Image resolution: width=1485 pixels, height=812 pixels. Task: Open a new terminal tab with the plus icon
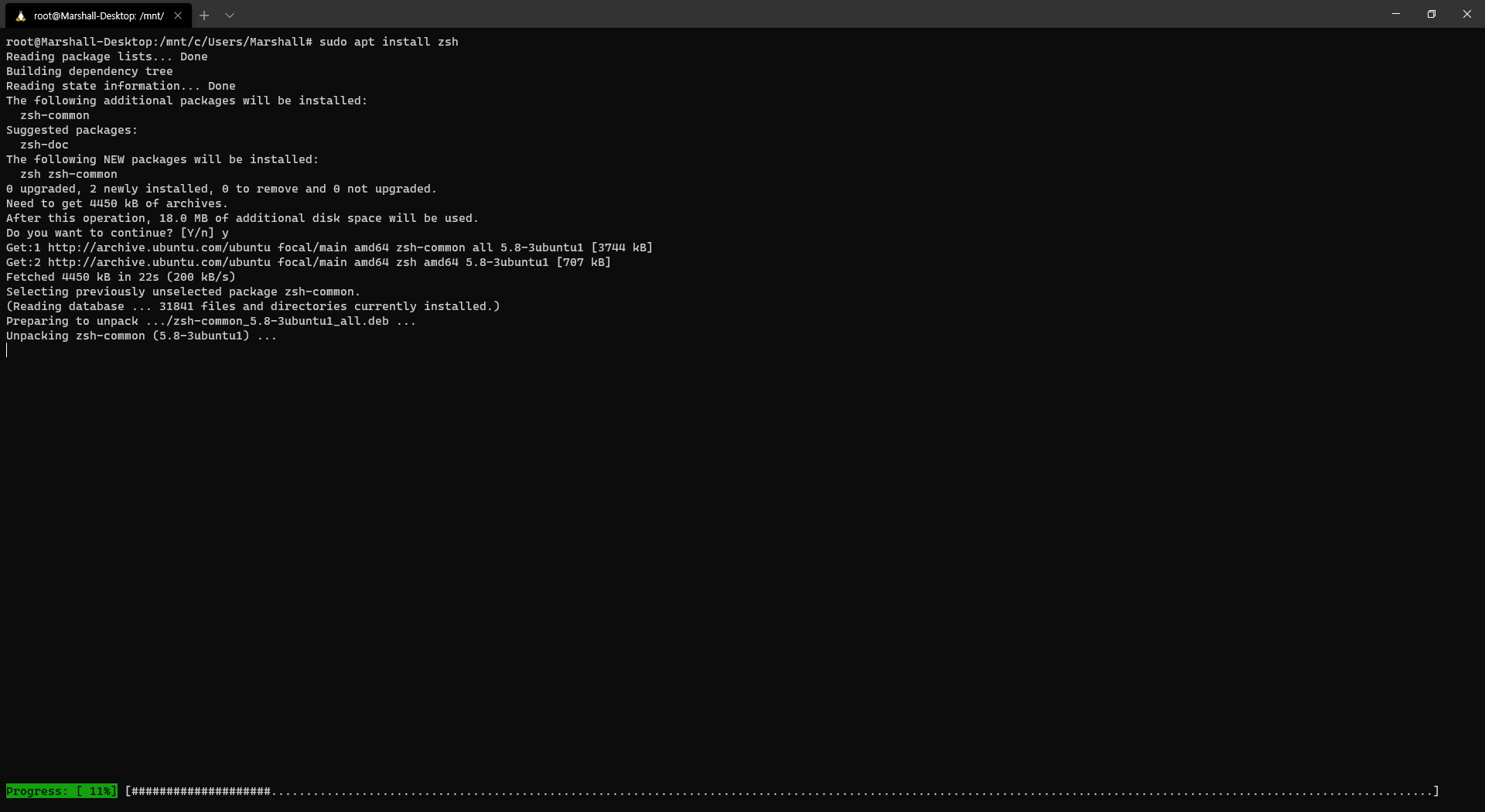click(x=204, y=15)
